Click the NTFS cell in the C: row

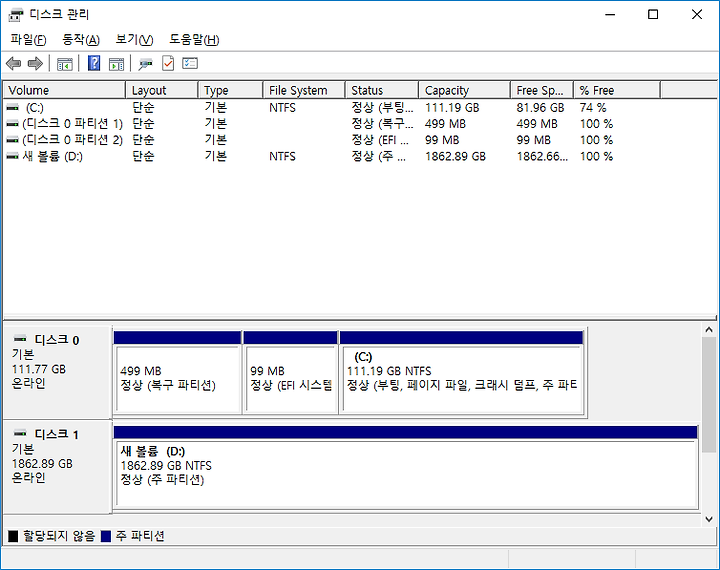pos(282,107)
